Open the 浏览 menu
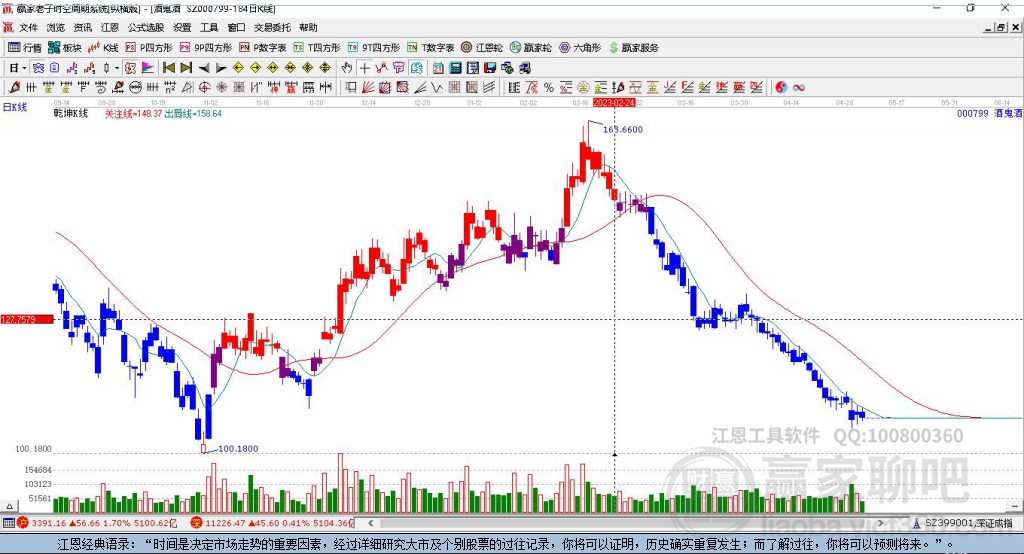Image resolution: width=1024 pixels, height=554 pixels. [56, 27]
